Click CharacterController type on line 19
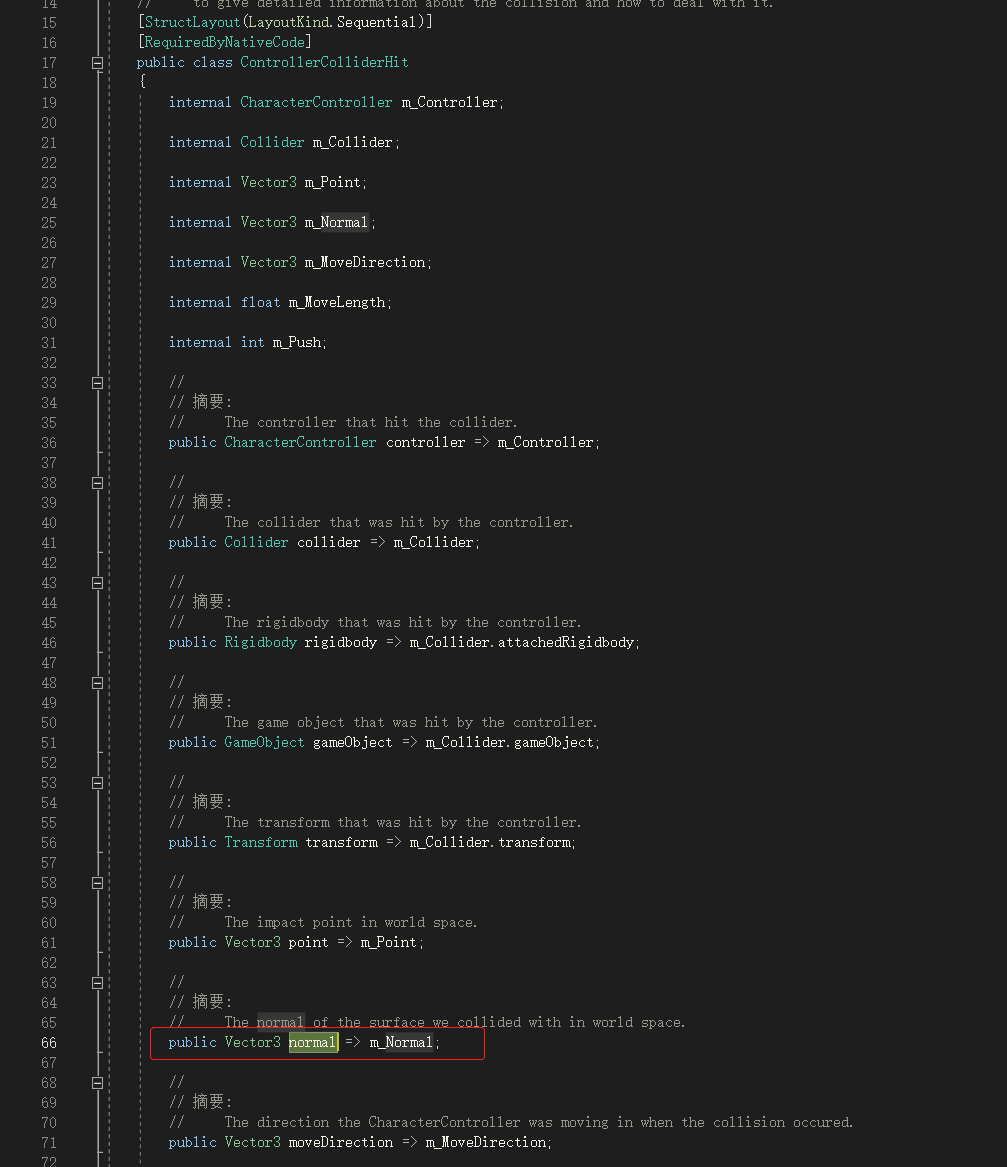Image resolution: width=1007 pixels, height=1167 pixels. pos(316,103)
